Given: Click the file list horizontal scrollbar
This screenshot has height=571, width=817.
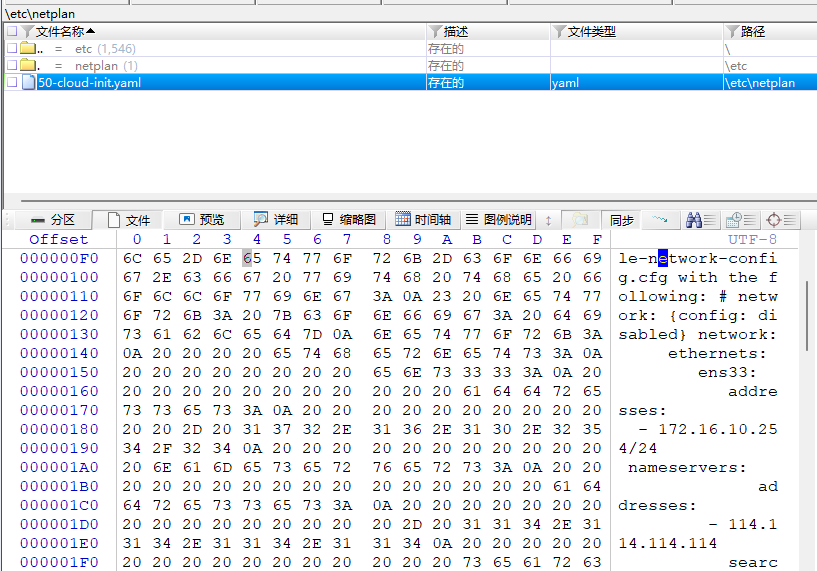Looking at the screenshot, I should (419, 201).
